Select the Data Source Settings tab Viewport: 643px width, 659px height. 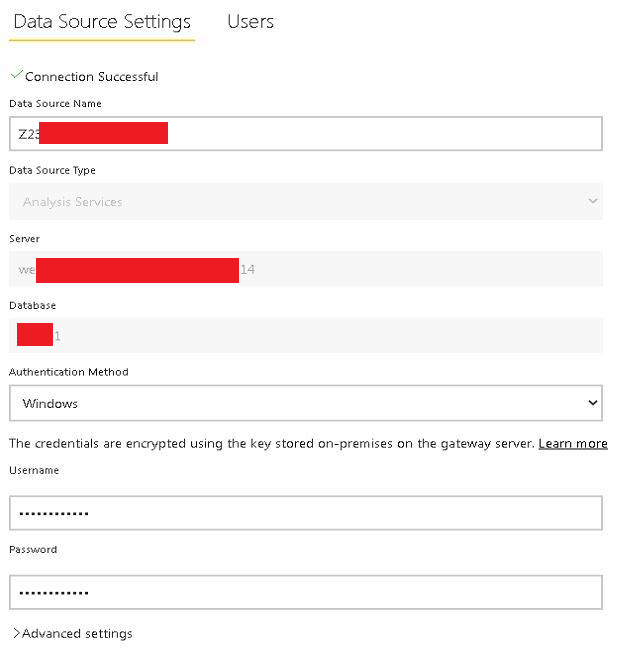[102, 22]
